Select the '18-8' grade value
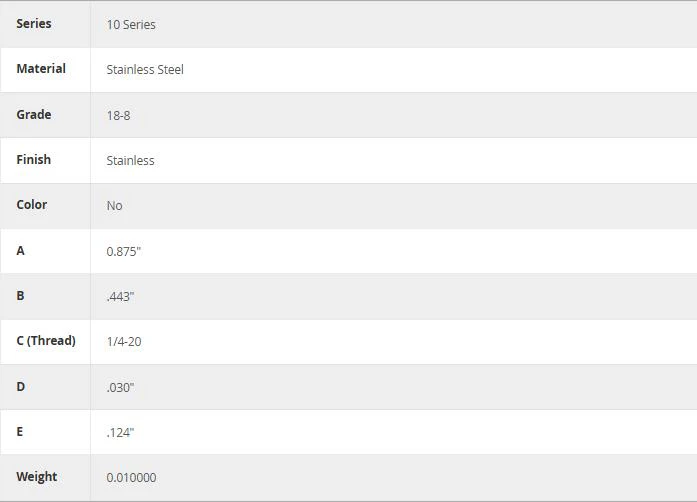 [118, 116]
